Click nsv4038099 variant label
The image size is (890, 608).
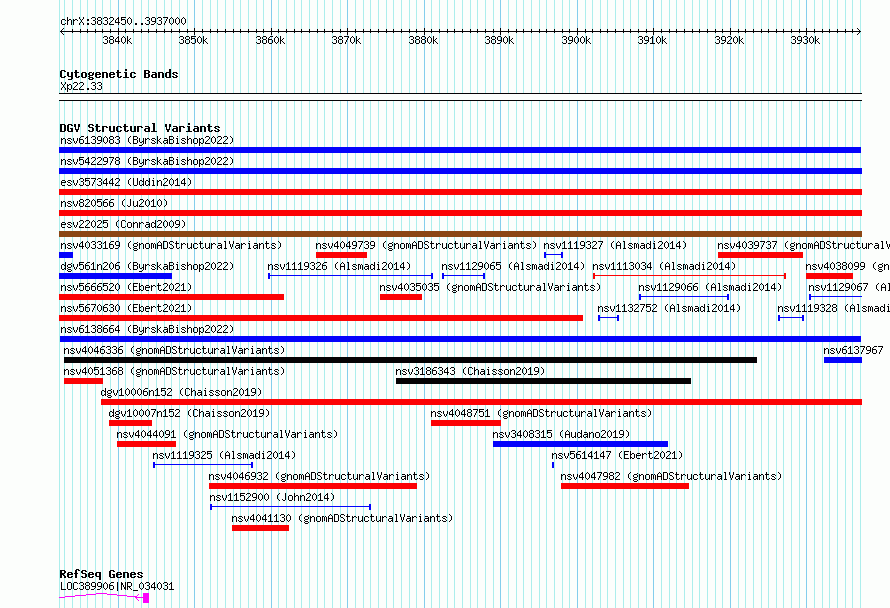click(847, 266)
